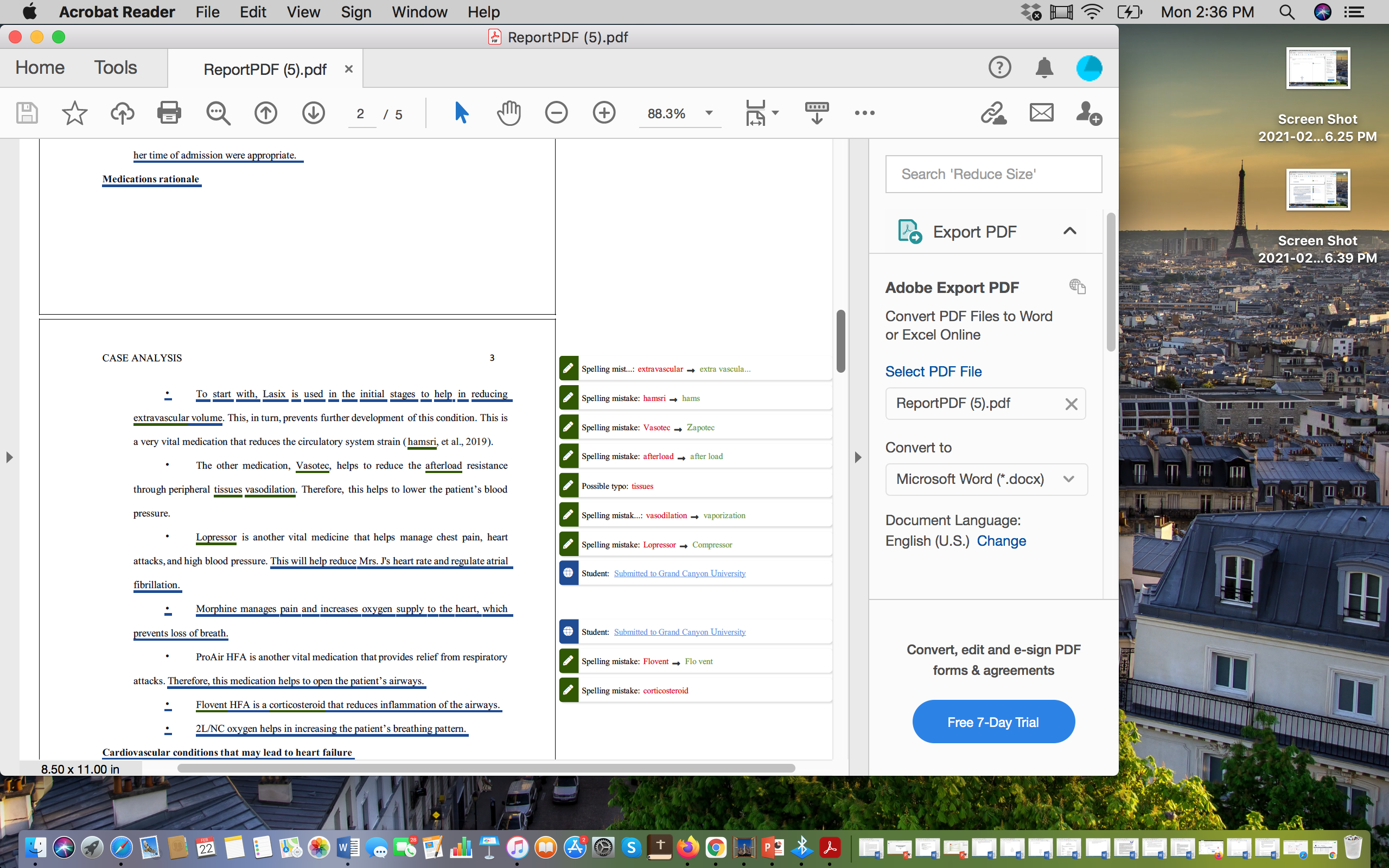
Task: Zoom out with the minus icon
Action: click(556, 112)
